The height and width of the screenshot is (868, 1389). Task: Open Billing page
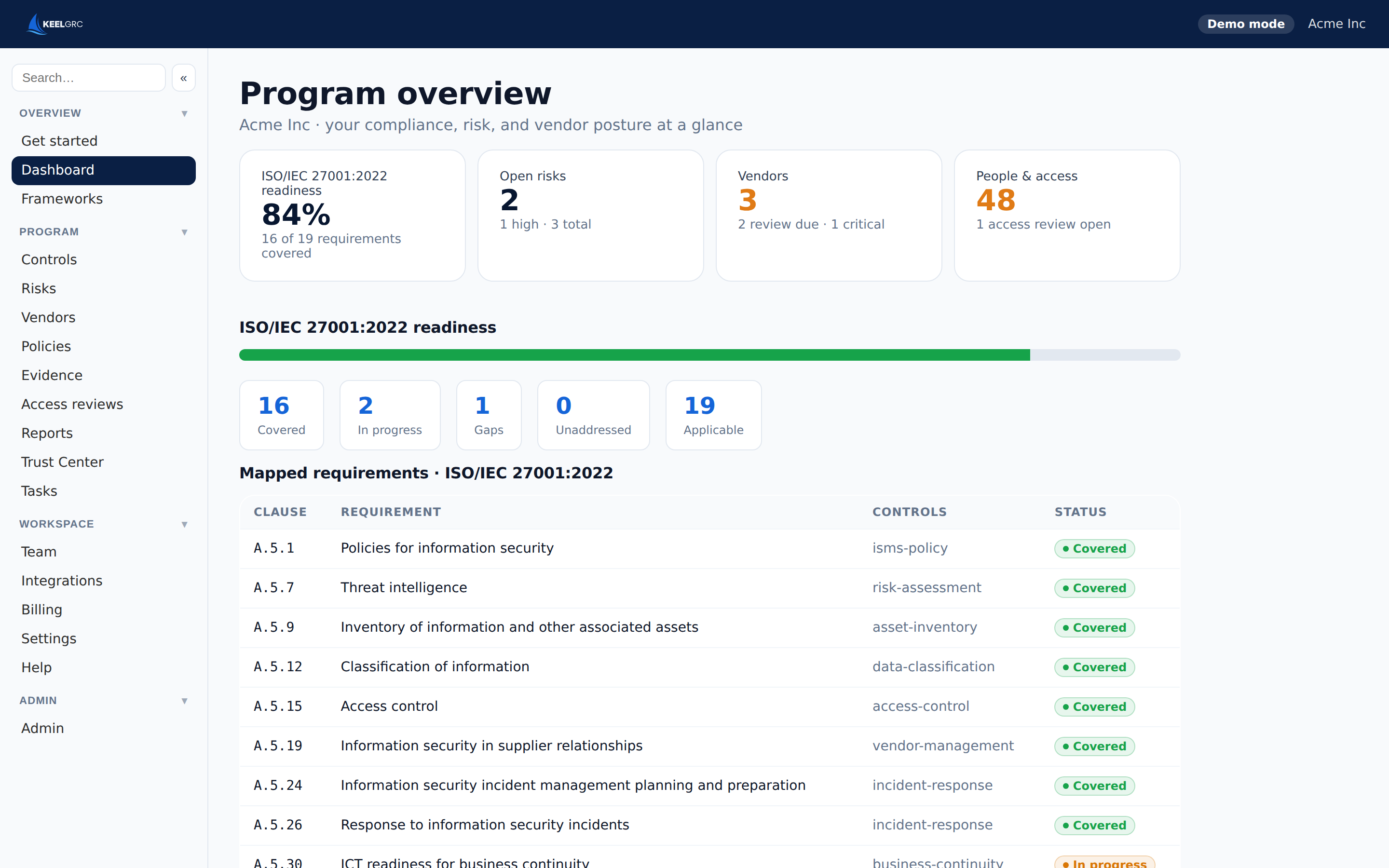(103, 610)
